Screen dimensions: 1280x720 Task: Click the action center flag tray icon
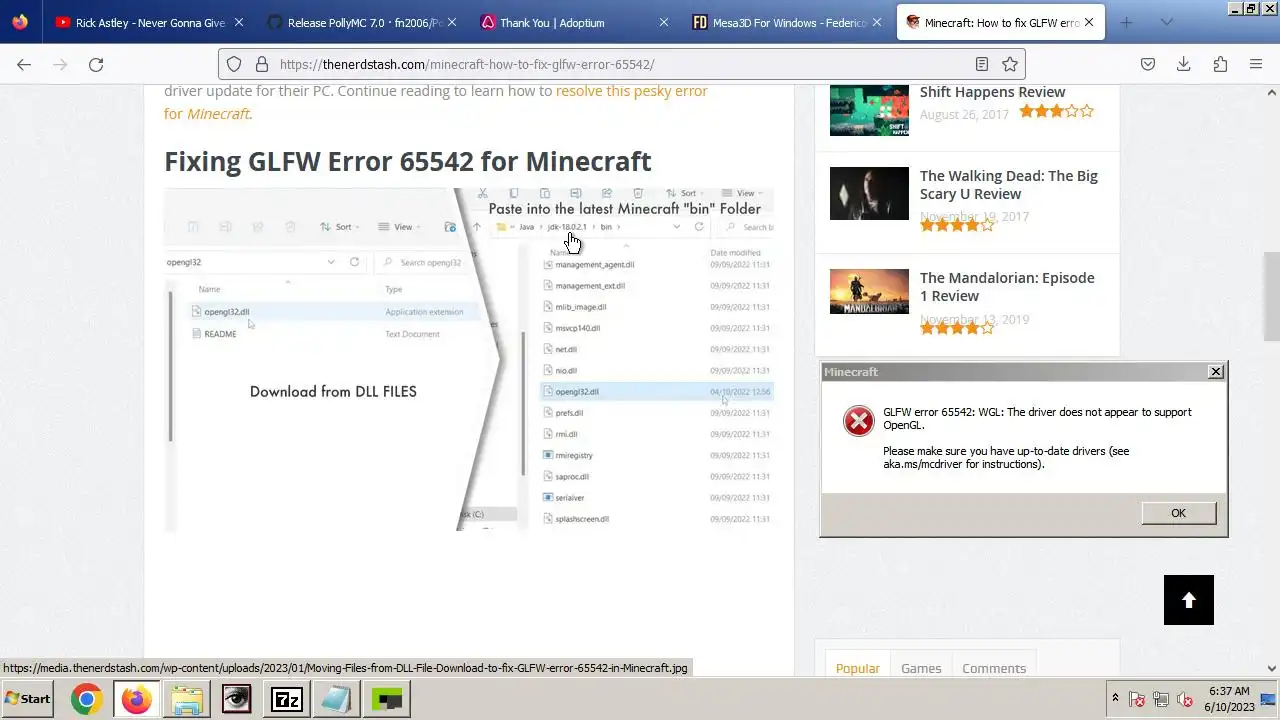1137,700
